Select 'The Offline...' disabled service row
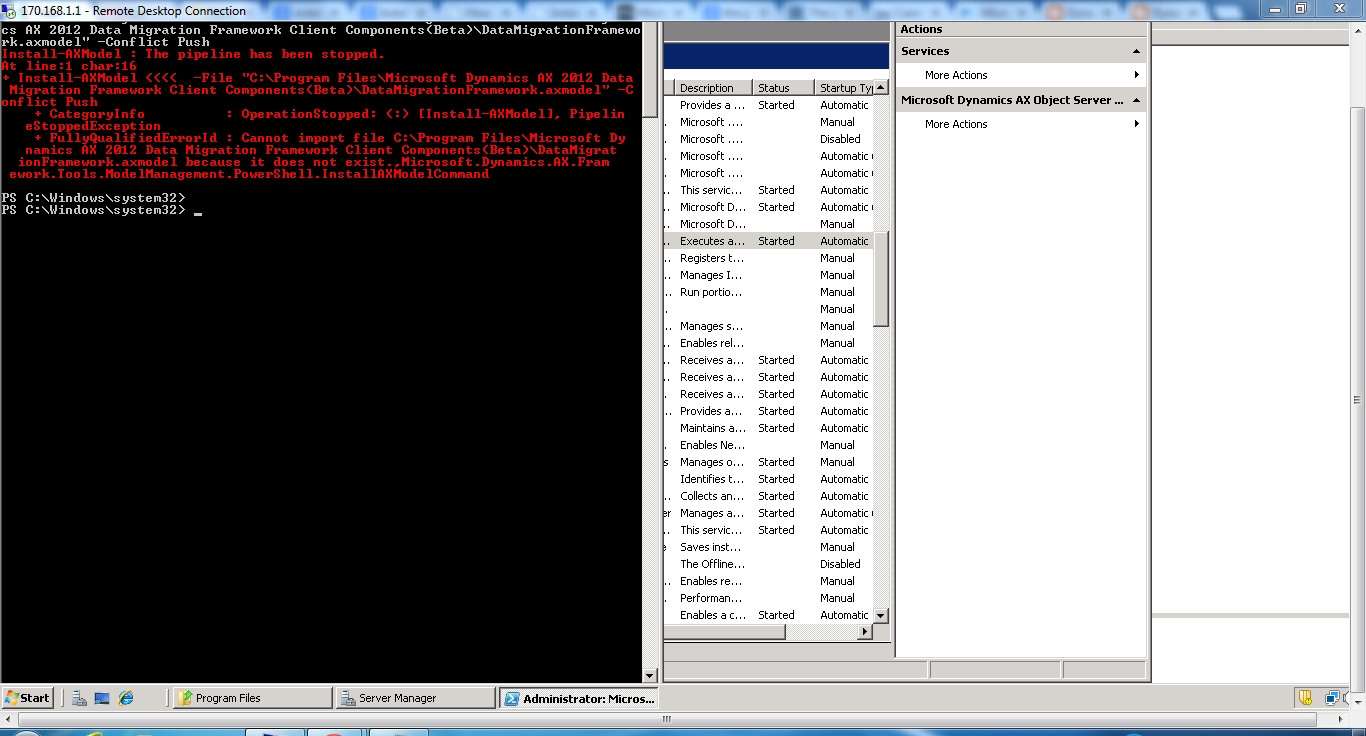Screen dimensions: 1366x736 768,564
